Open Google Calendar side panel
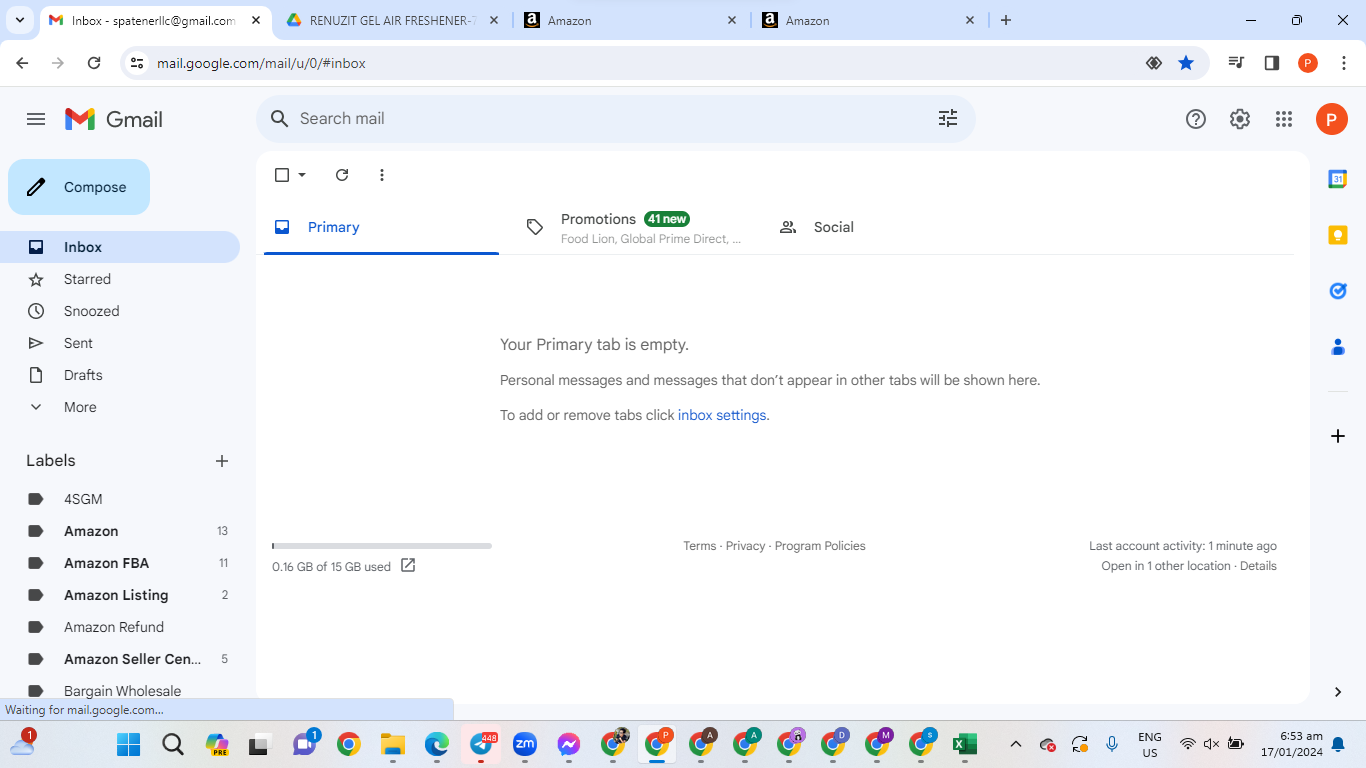This screenshot has height=768, width=1366. [1338, 179]
